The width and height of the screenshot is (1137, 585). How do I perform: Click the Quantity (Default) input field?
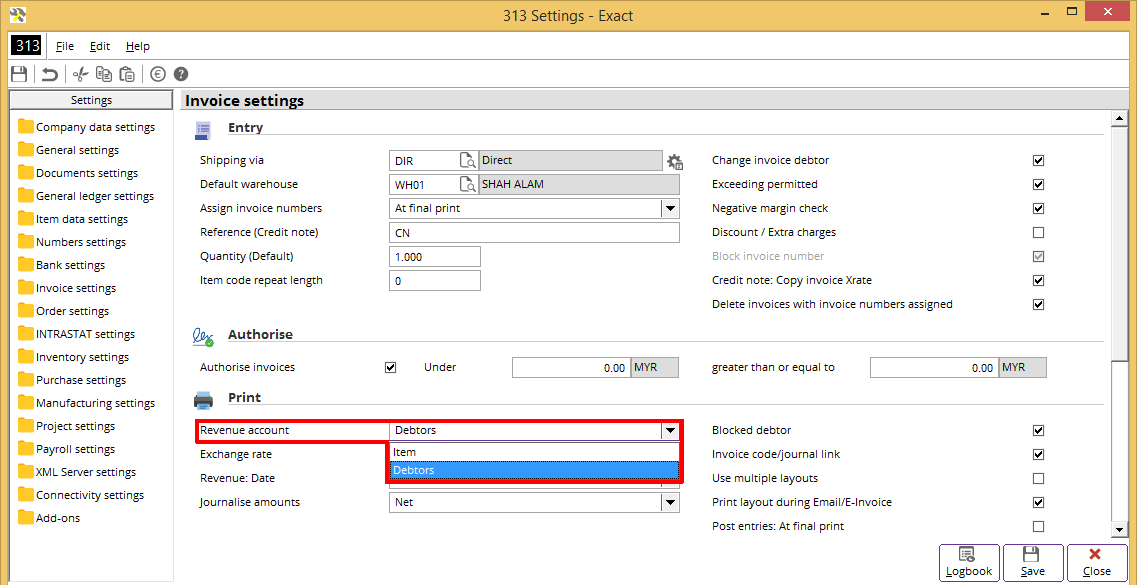click(x=434, y=257)
